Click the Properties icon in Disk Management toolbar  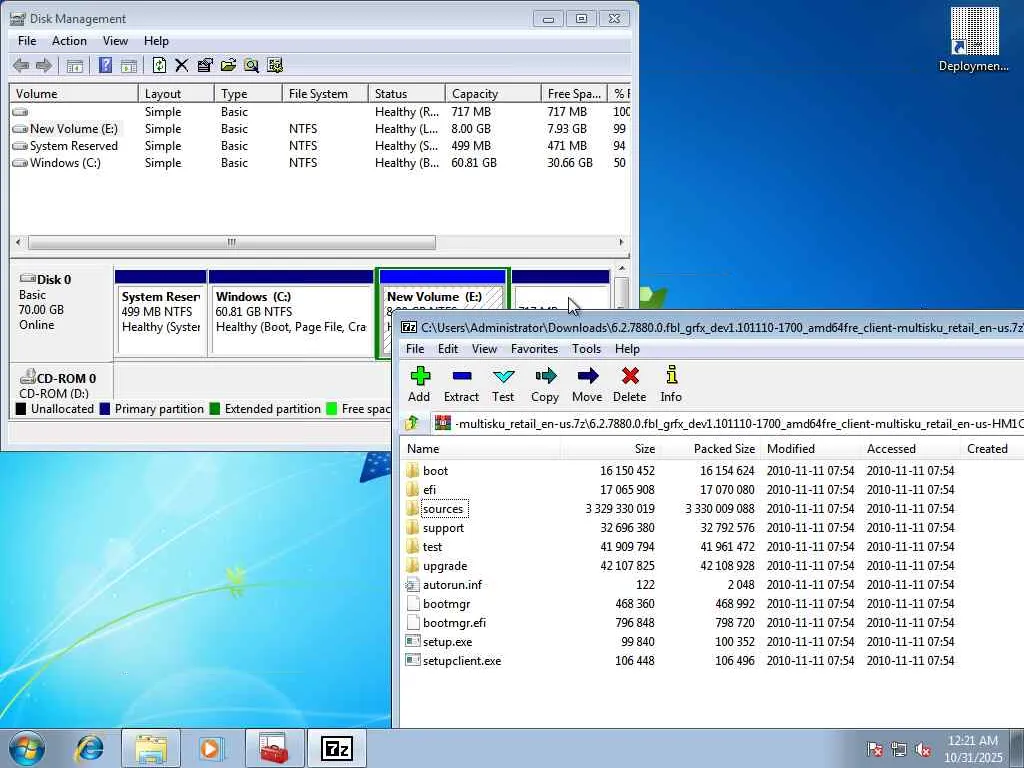pos(205,65)
